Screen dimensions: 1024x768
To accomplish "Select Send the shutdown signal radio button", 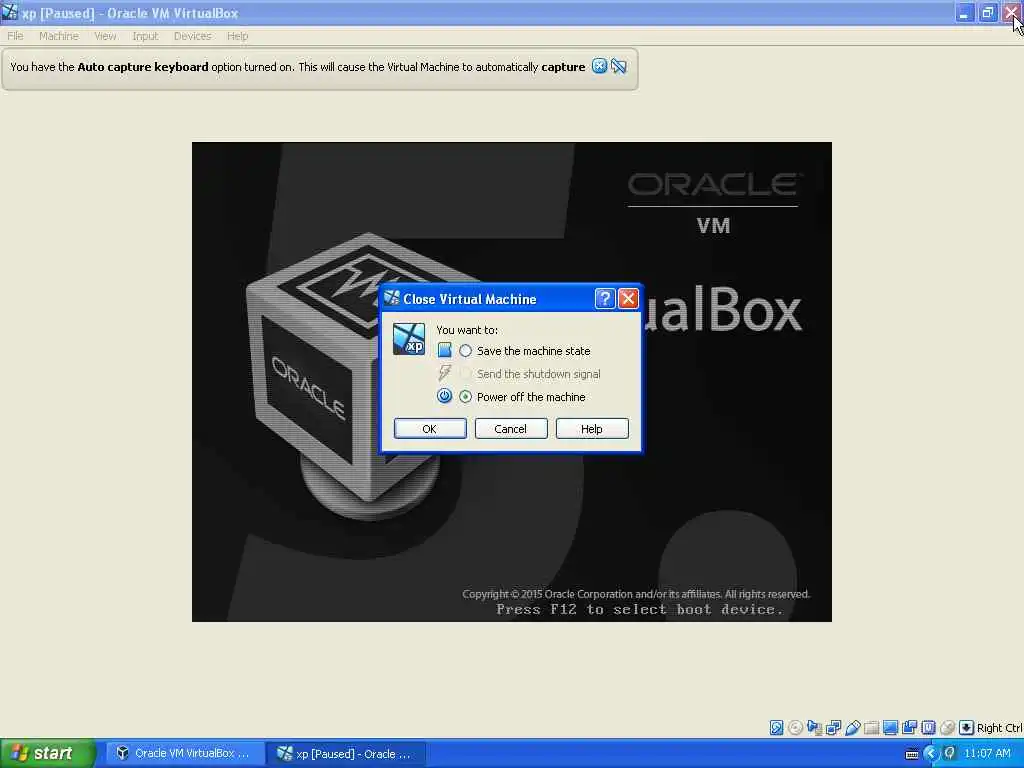I will tap(465, 374).
